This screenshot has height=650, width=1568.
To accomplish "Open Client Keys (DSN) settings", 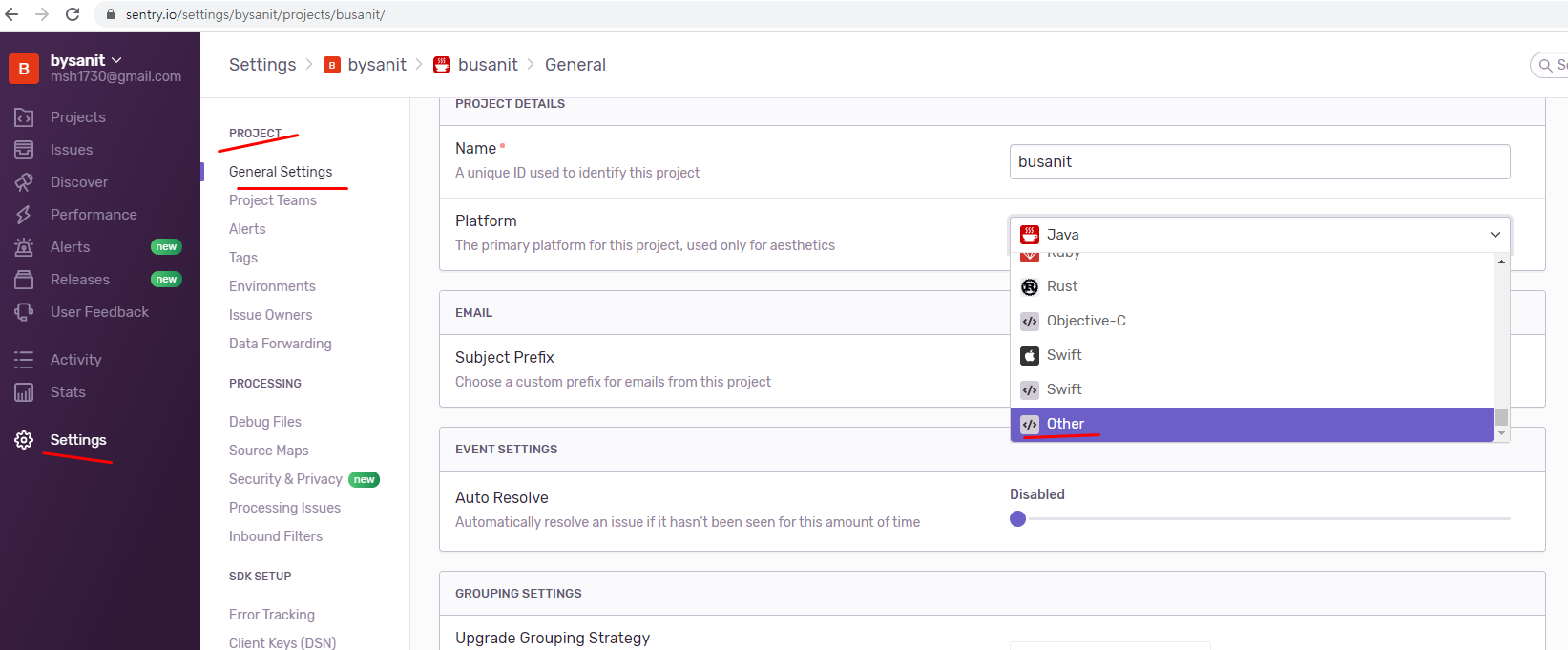I will 282,642.
